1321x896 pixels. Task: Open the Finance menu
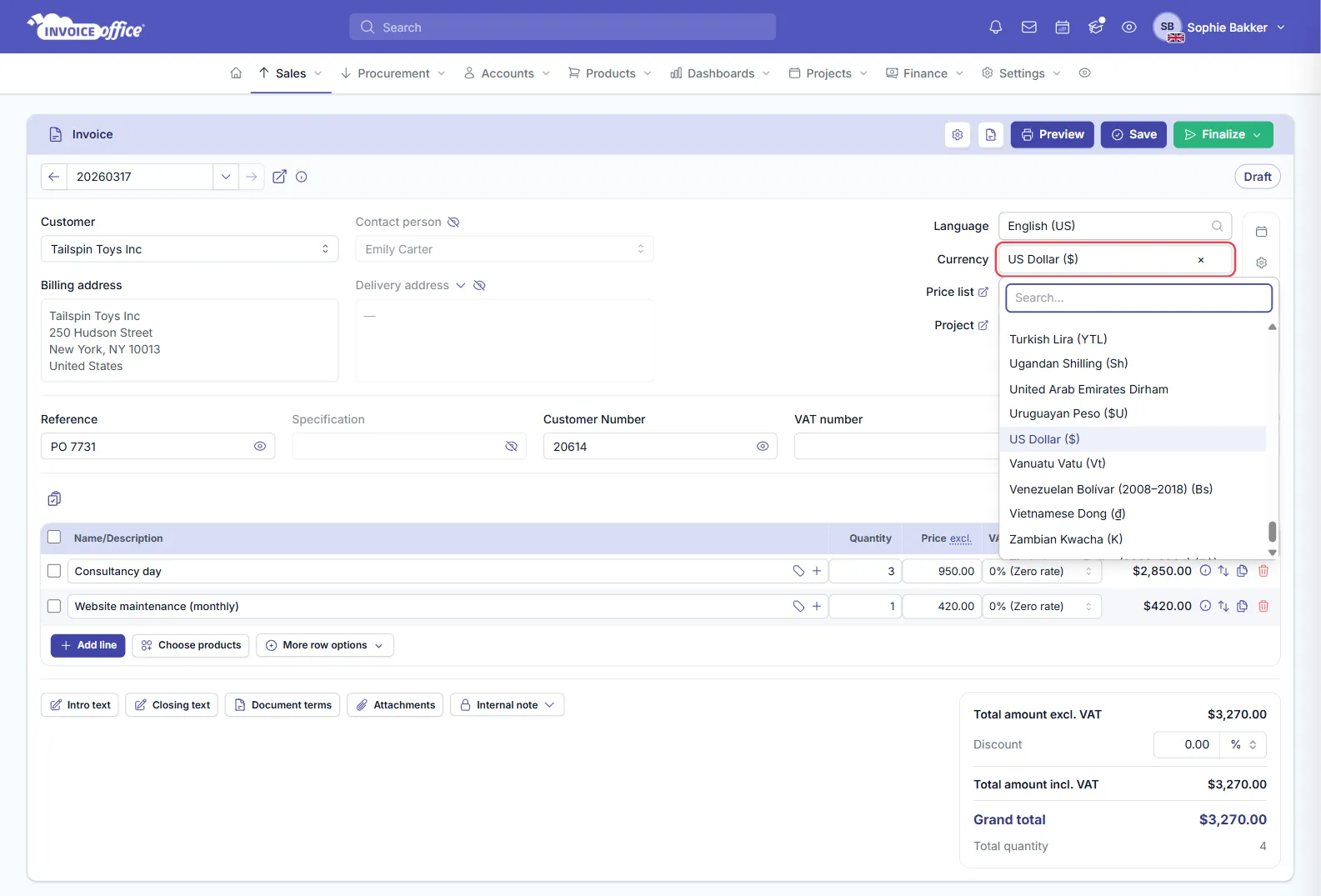[x=924, y=73]
